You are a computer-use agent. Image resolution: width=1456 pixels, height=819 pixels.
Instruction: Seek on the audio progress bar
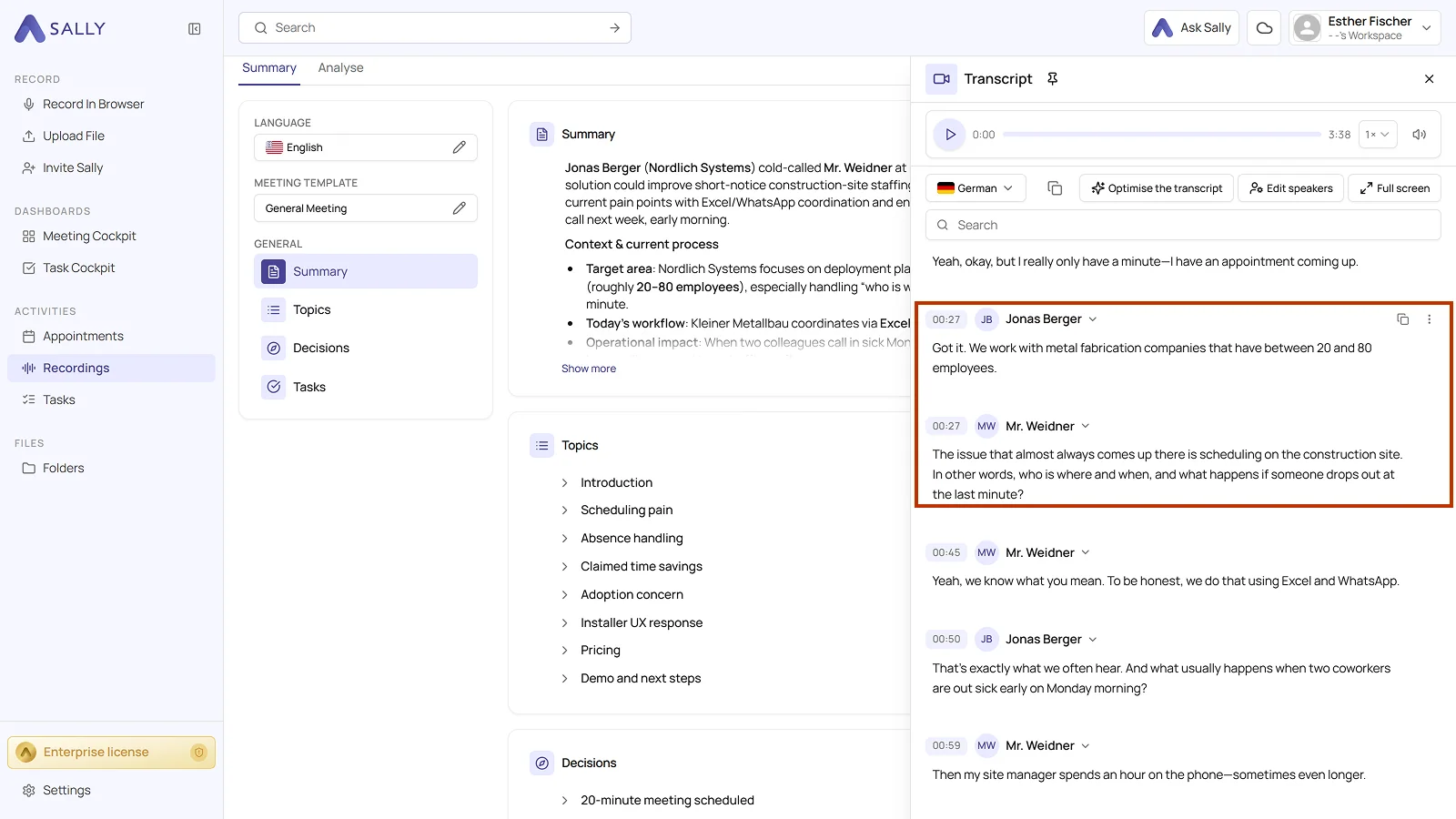coord(1161,135)
